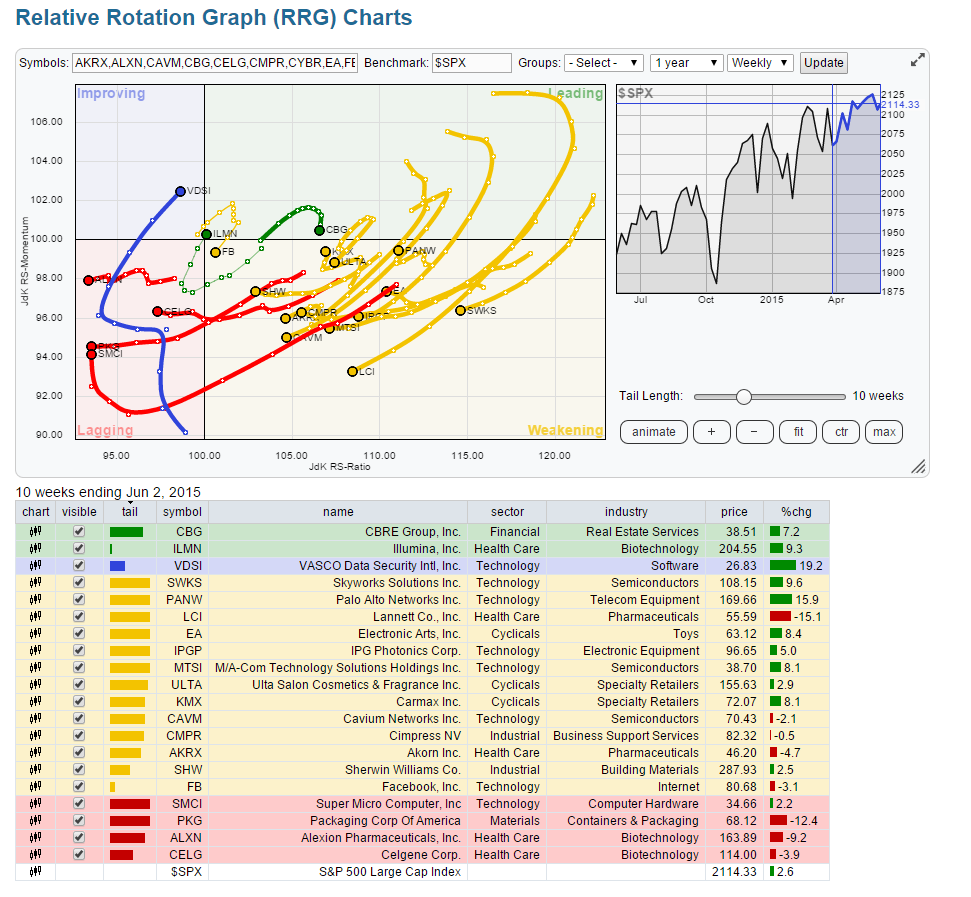The image size is (971, 897).
Task: Toggle visibility checkbox for SWKS
Action: click(79, 583)
